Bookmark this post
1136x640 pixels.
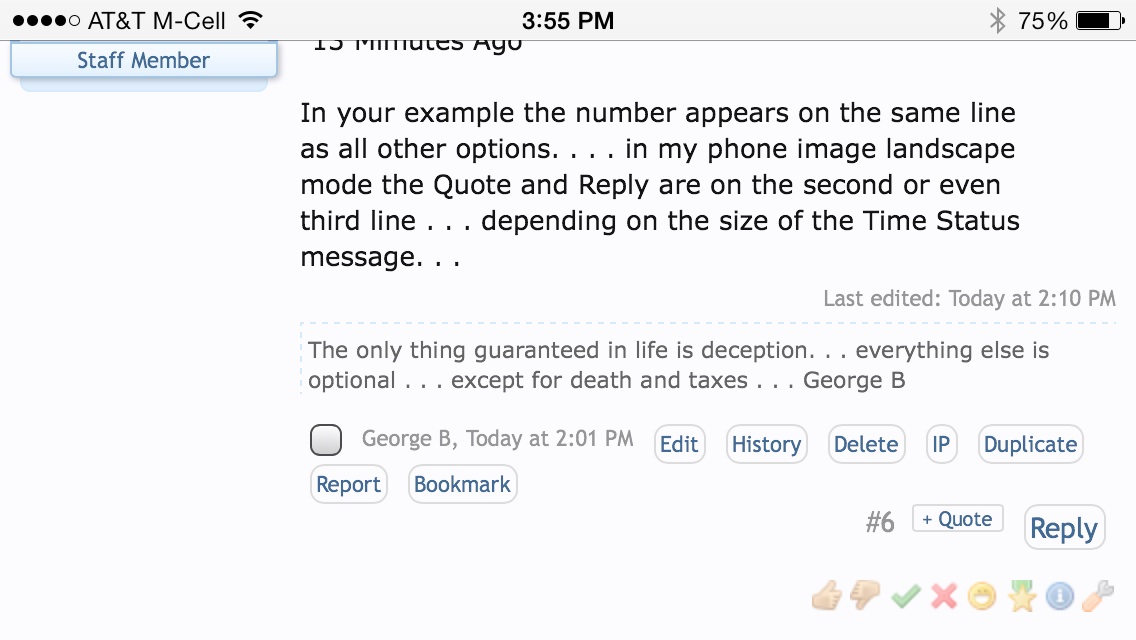tap(462, 484)
